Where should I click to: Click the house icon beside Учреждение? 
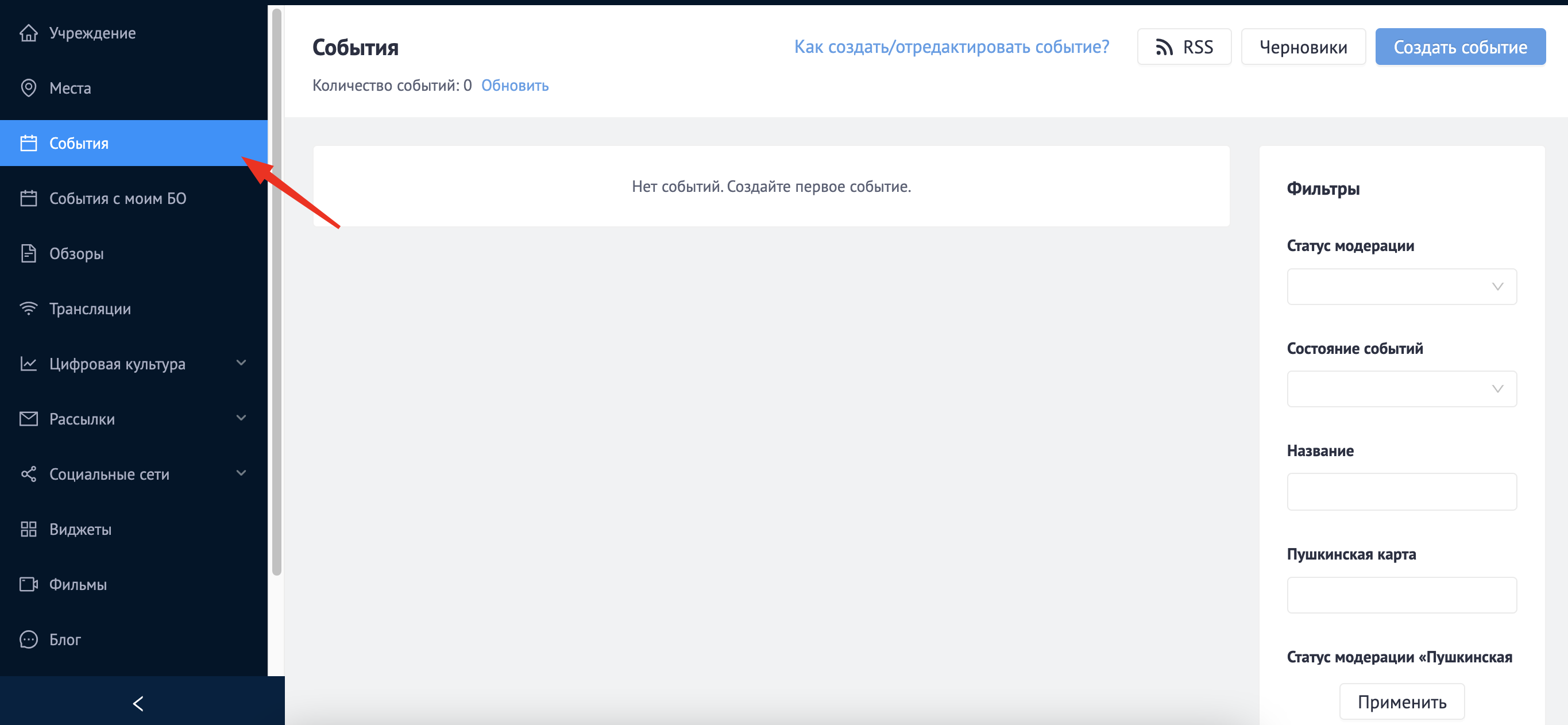click(28, 33)
